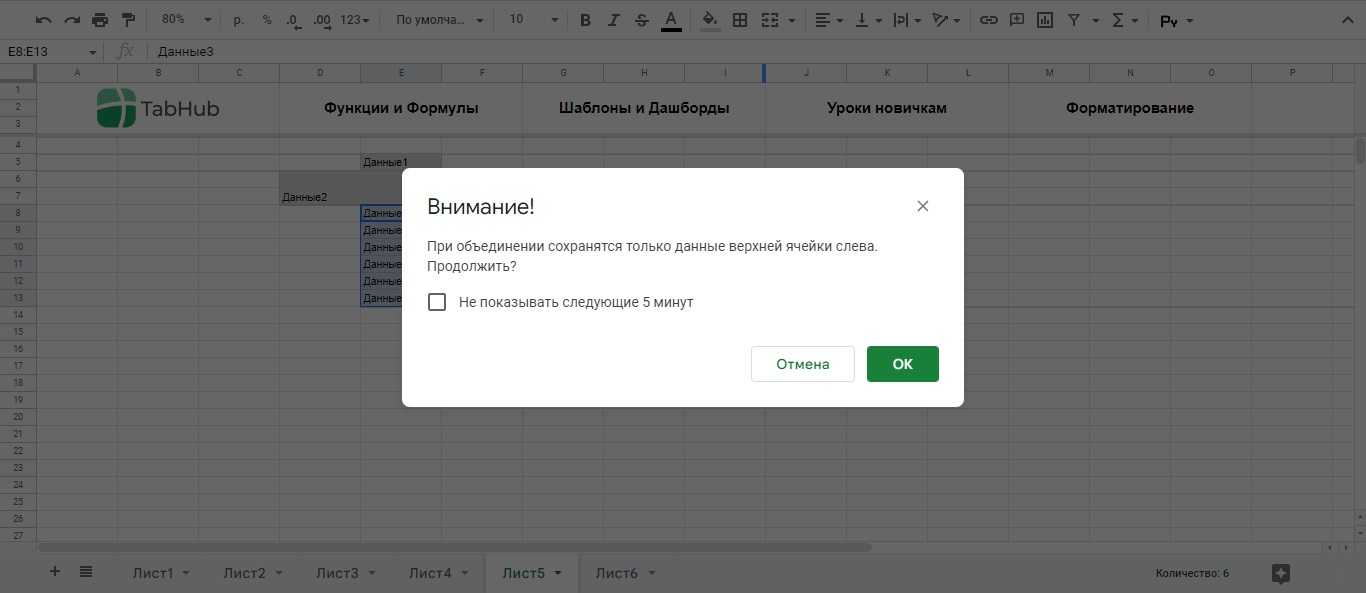Viewport: 1366px width, 593px height.
Task: Click the borders grid icon
Action: click(740, 20)
